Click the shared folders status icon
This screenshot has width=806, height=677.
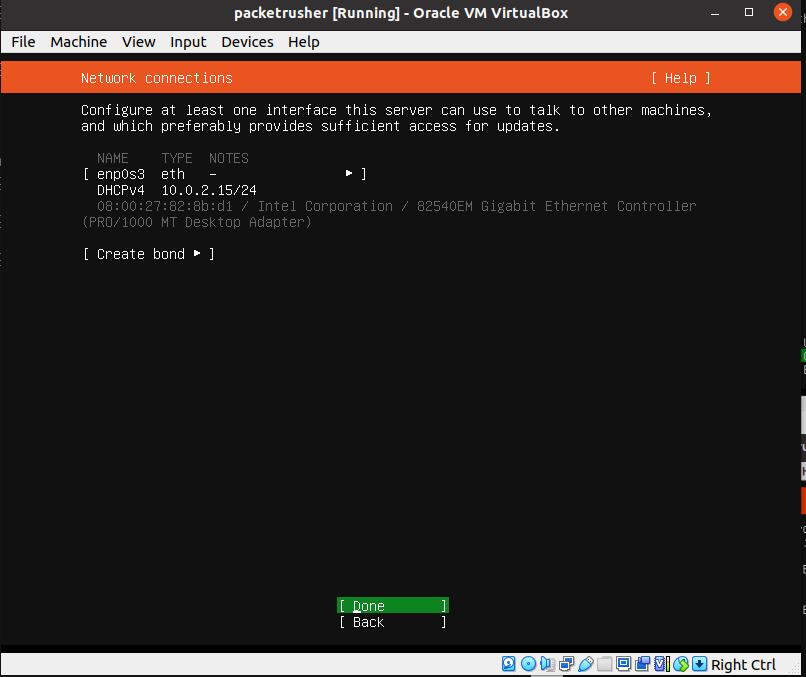coord(604,664)
